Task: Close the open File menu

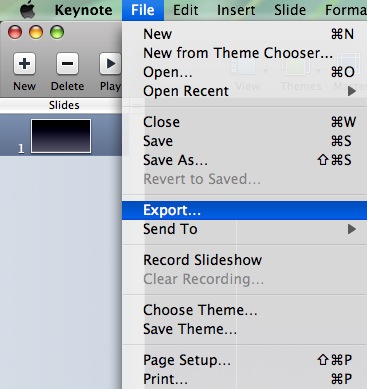Action: [143, 10]
